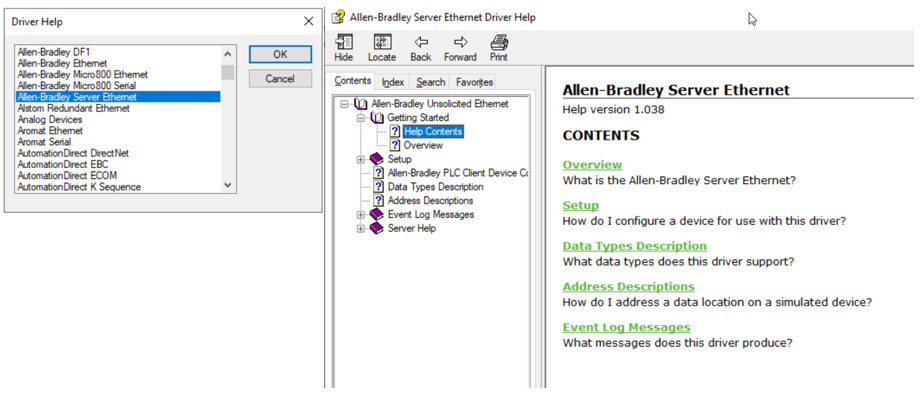This screenshot has width=922, height=399.
Task: Select Overview tree item under Getting Started
Action: click(423, 145)
